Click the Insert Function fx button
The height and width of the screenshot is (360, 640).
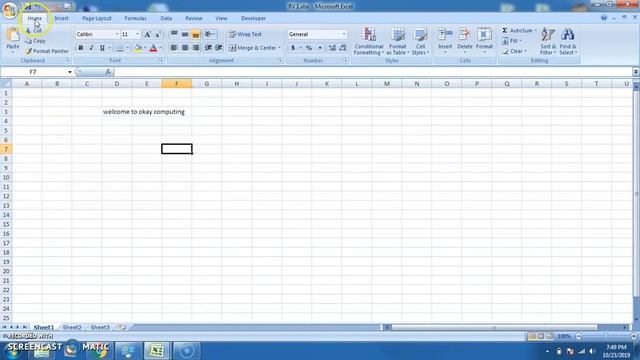pyautogui.click(x=108, y=72)
